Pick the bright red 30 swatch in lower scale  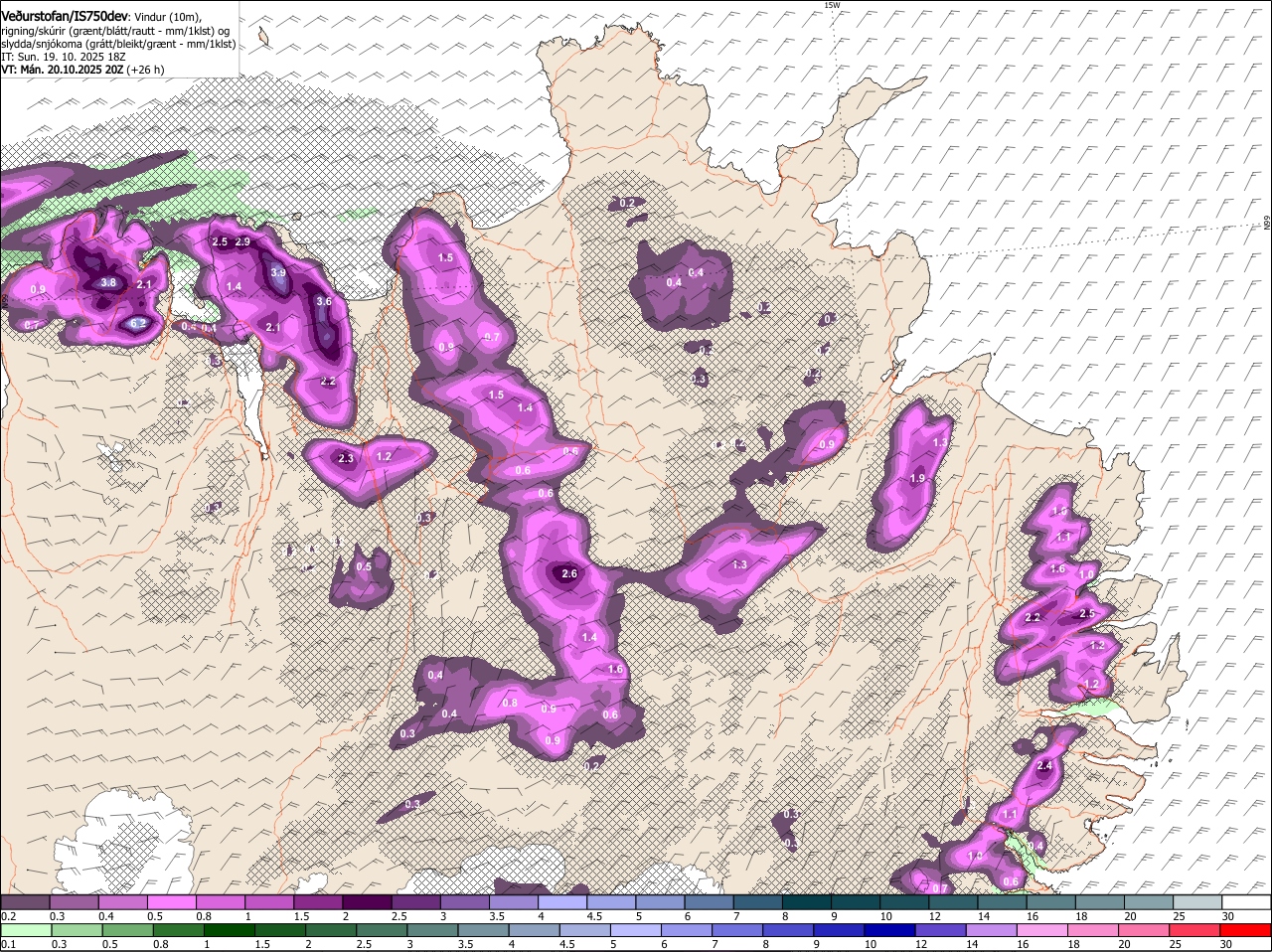click(x=1247, y=930)
